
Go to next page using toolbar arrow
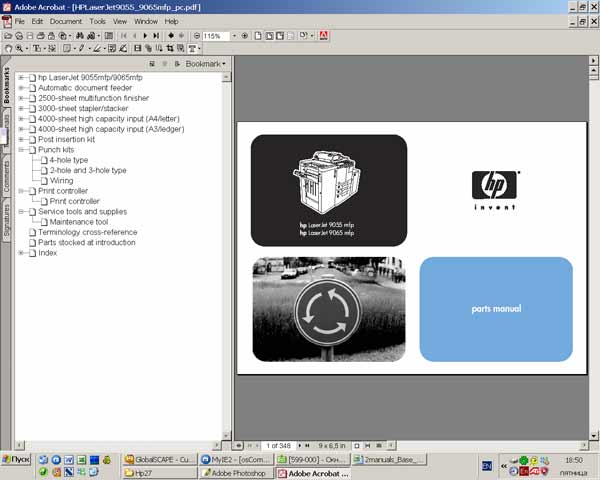click(x=145, y=36)
